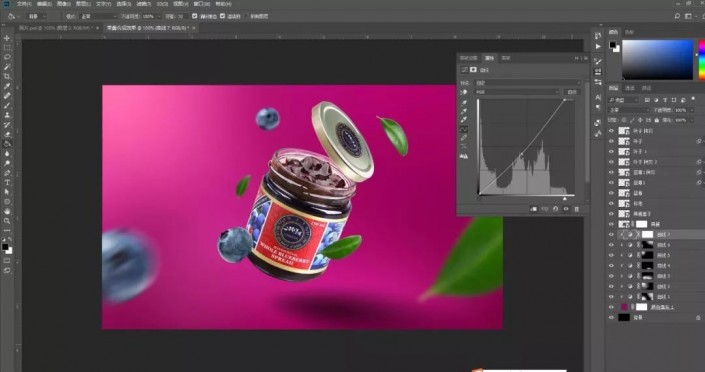Click the reset curves adjustment icon

[x=555, y=209]
